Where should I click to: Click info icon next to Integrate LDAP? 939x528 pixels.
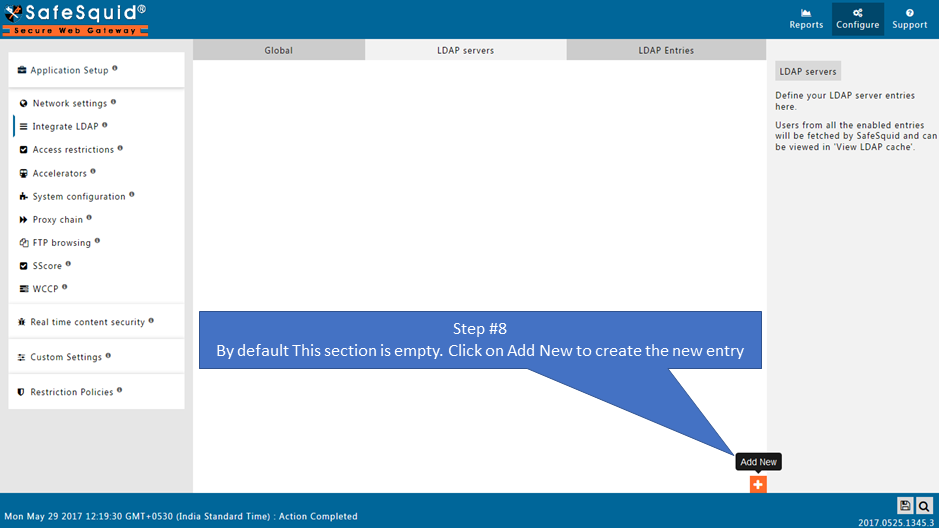pos(104,125)
